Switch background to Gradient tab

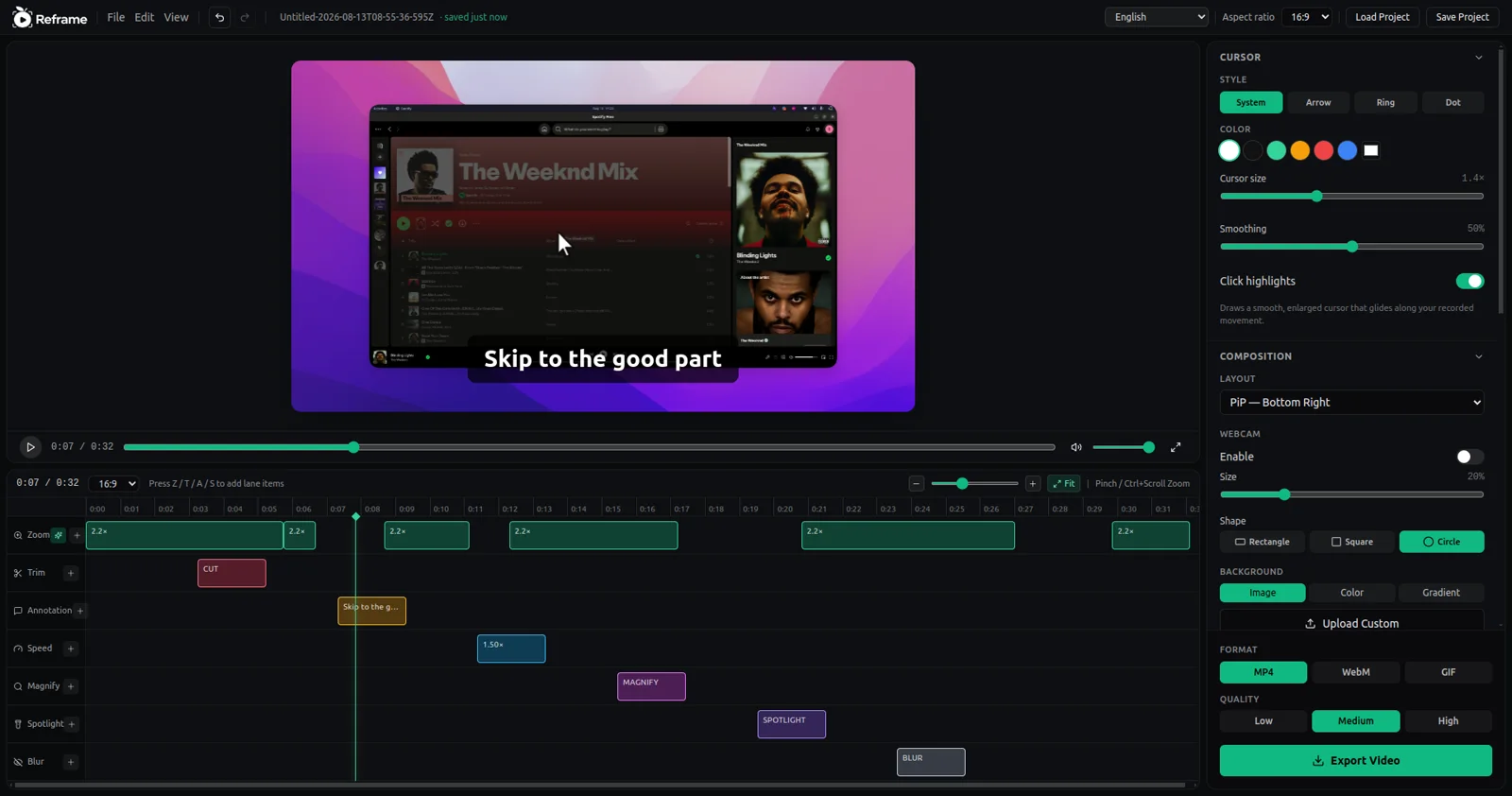[1441, 593]
